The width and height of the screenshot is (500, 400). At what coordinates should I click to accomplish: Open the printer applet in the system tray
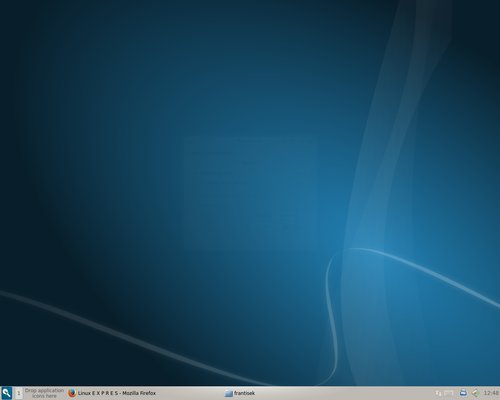(x=463, y=393)
